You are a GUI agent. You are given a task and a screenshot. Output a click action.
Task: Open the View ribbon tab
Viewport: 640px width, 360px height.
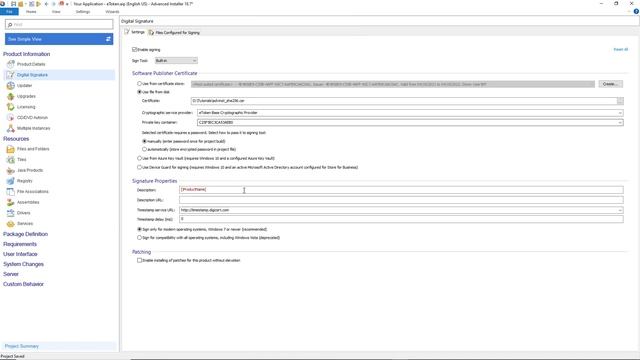point(56,12)
